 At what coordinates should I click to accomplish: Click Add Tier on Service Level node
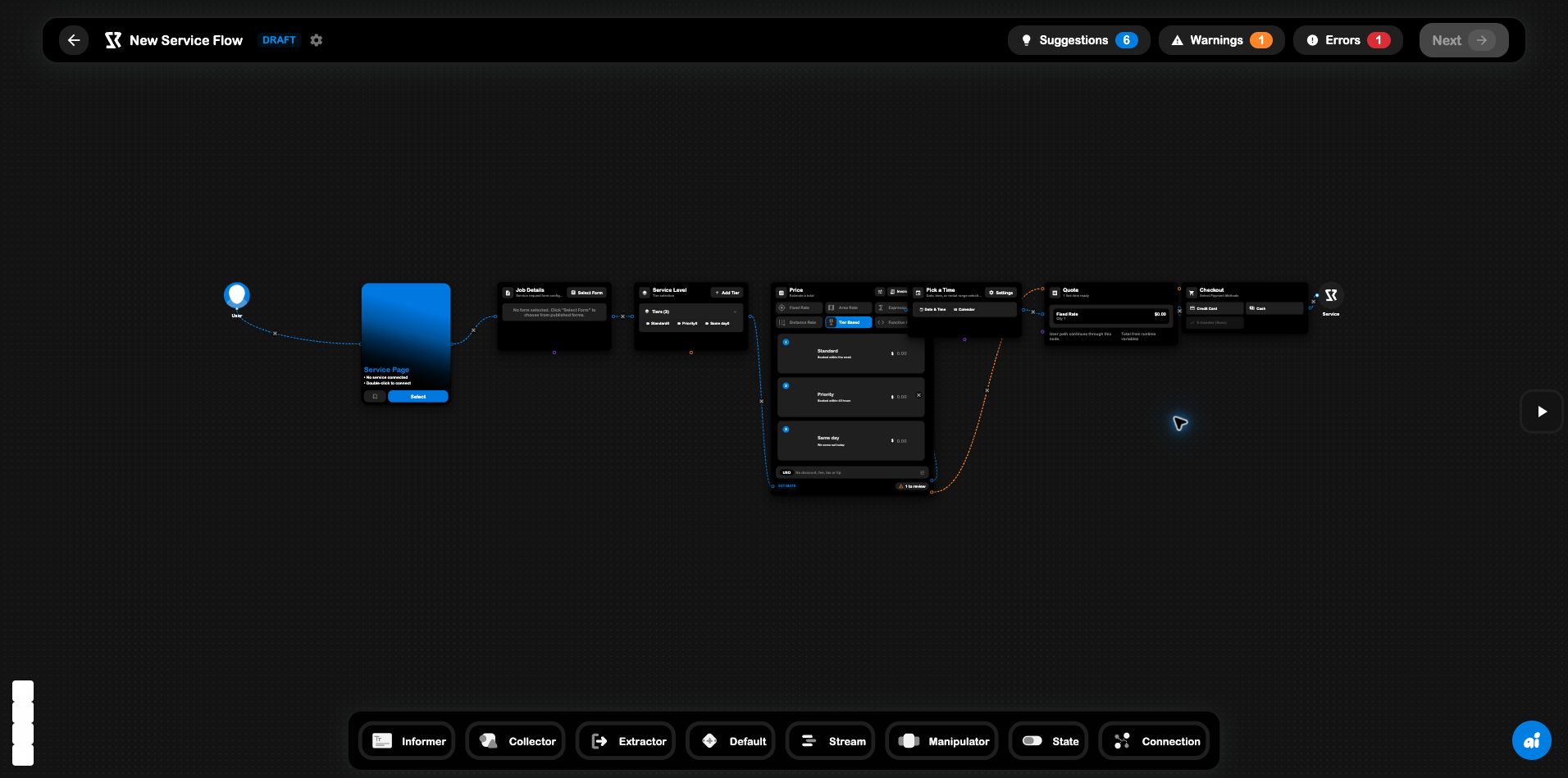pyautogui.click(x=727, y=293)
